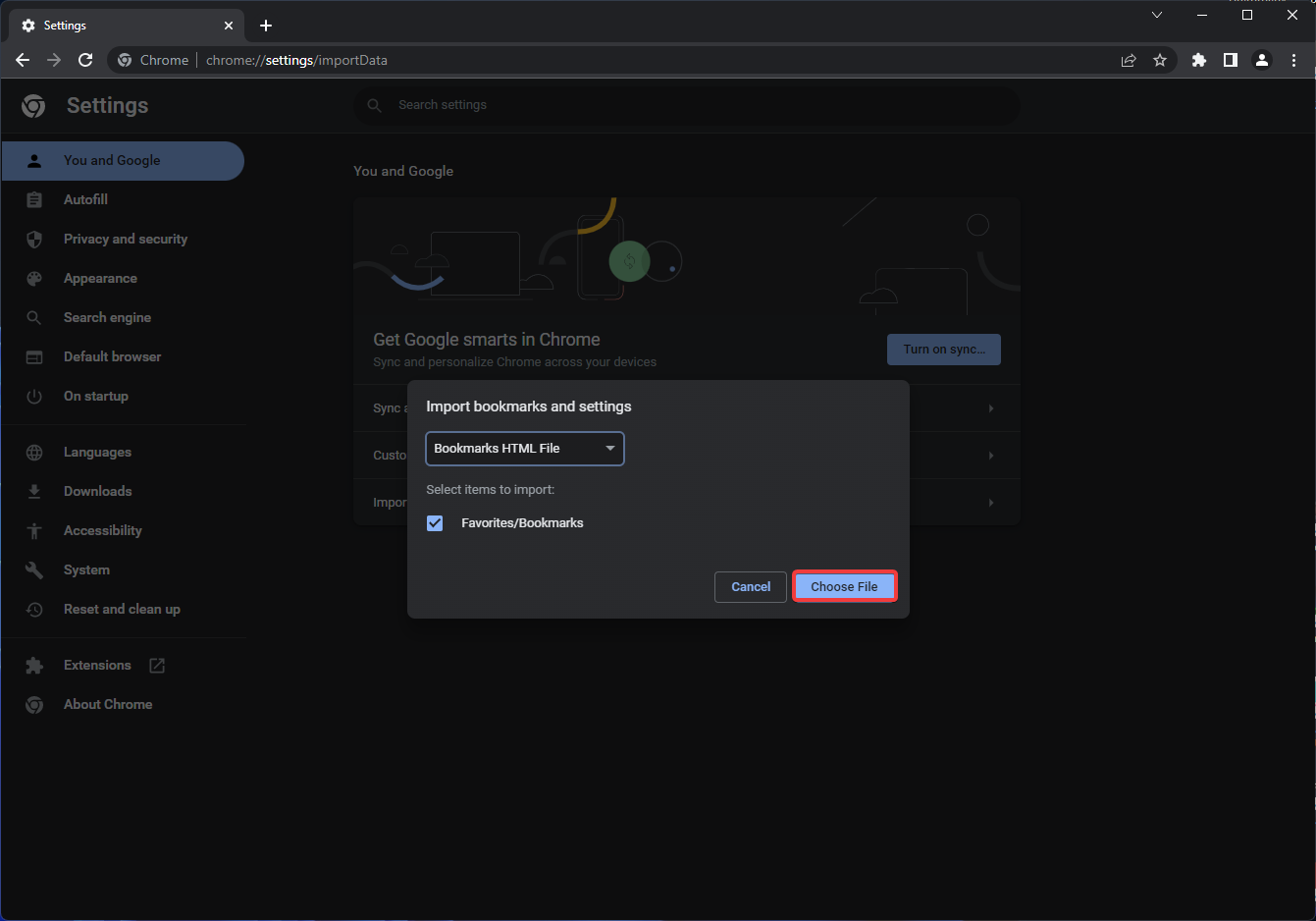The width and height of the screenshot is (1316, 921).
Task: Open Chrome's three-dot menu
Action: tap(1293, 60)
